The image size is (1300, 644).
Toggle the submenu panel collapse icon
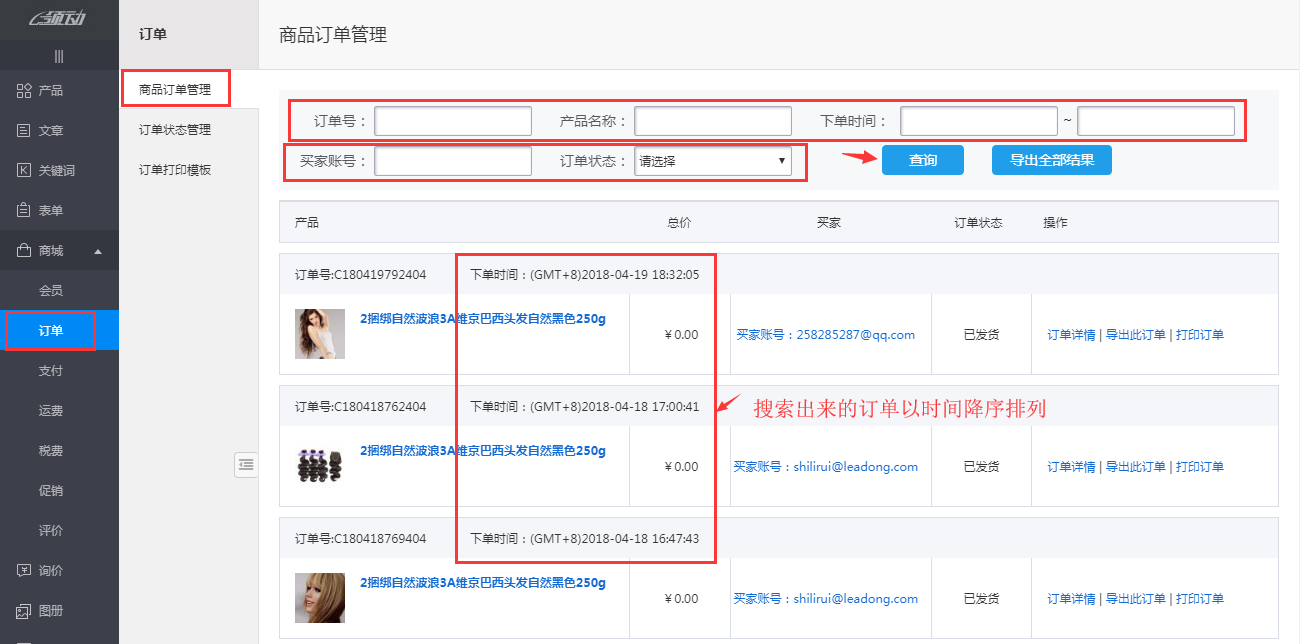[x=246, y=464]
